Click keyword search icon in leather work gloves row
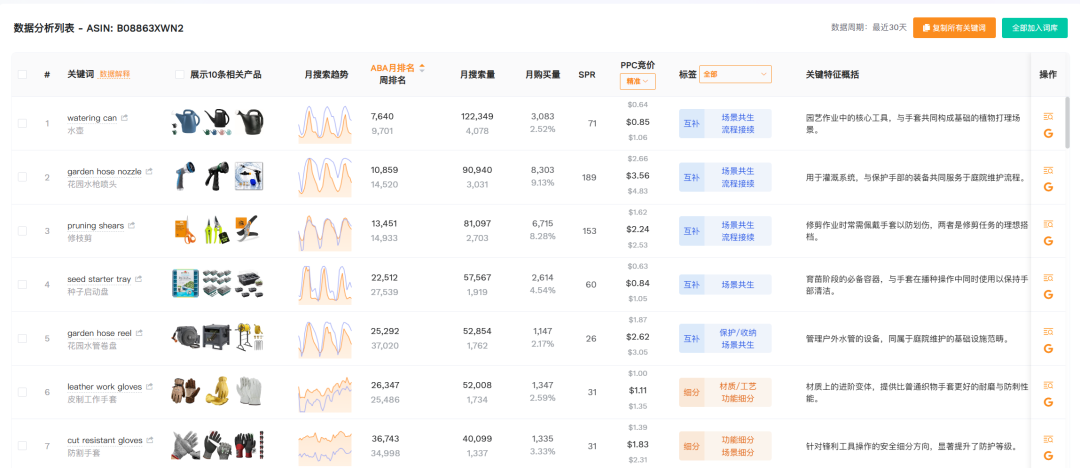The height and width of the screenshot is (468, 1080). [x=1048, y=385]
